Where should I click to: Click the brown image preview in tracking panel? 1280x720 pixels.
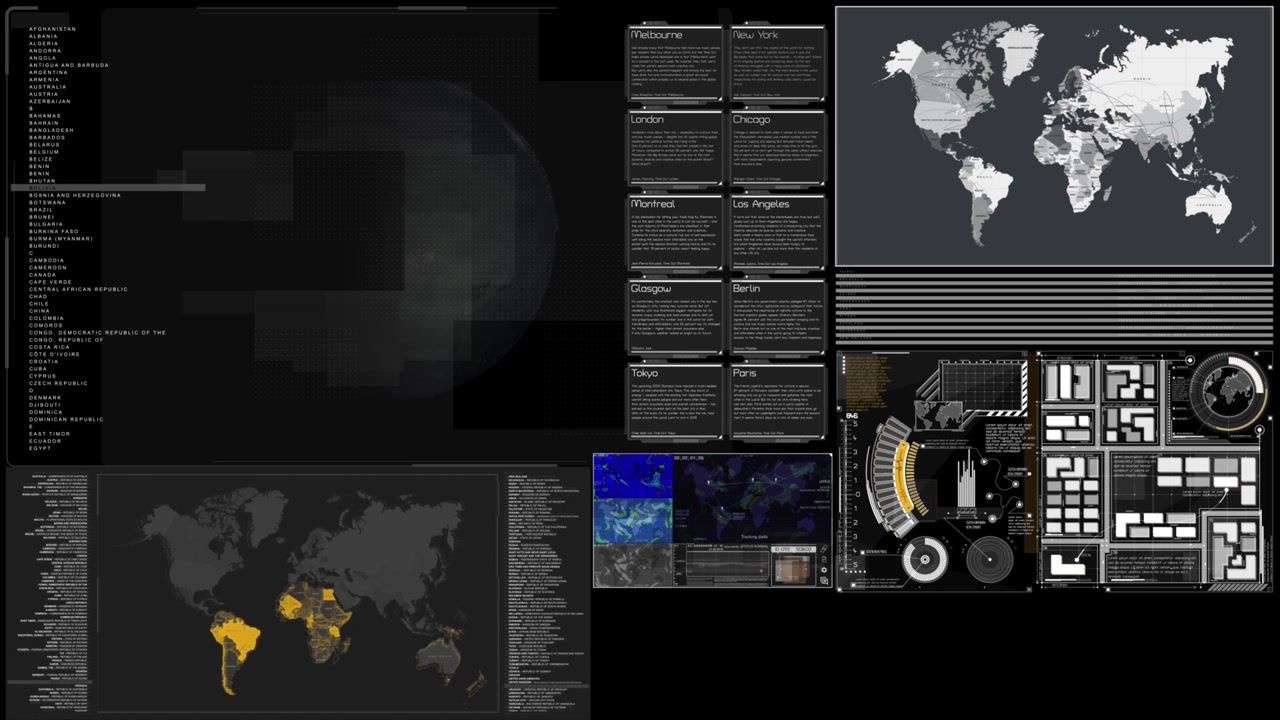793,568
